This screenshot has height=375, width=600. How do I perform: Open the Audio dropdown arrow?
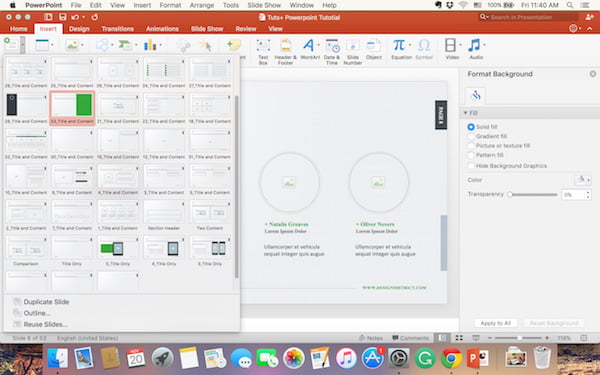484,45
